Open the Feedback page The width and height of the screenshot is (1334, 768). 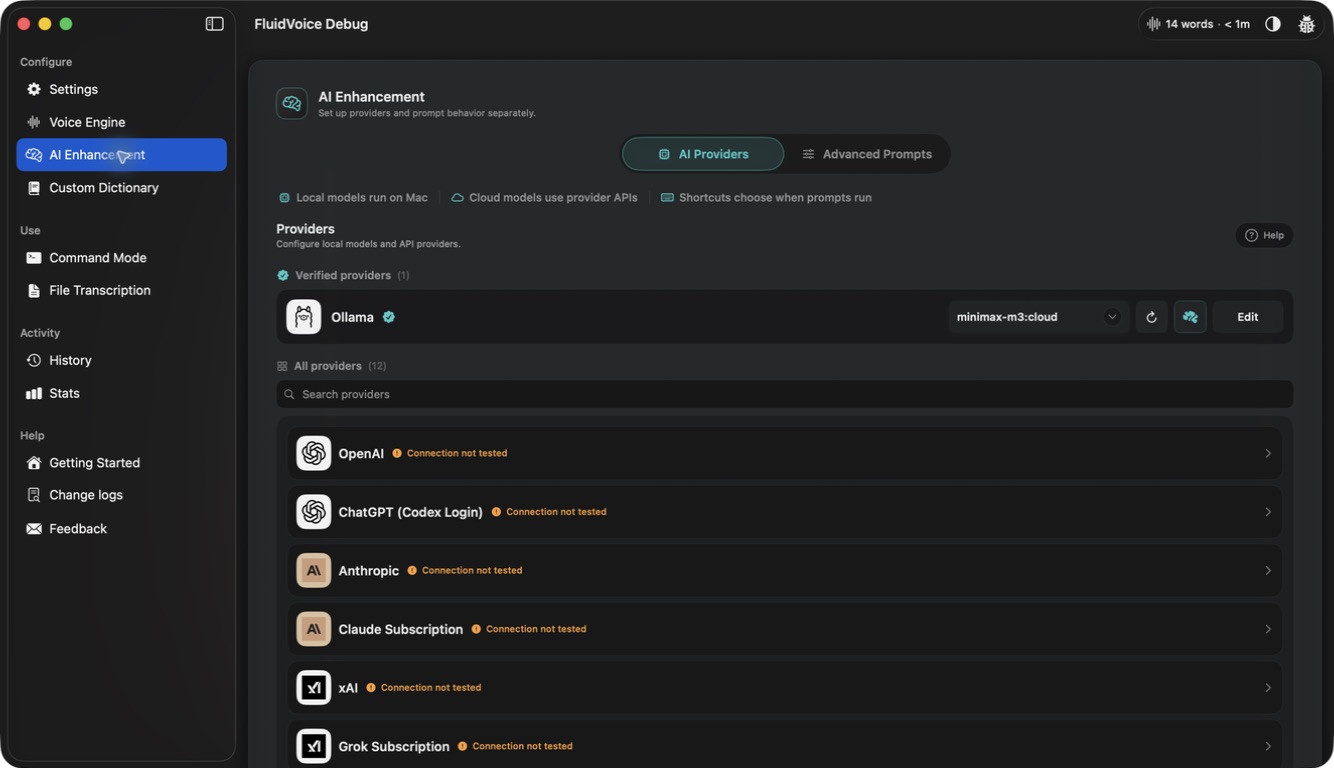click(121, 528)
